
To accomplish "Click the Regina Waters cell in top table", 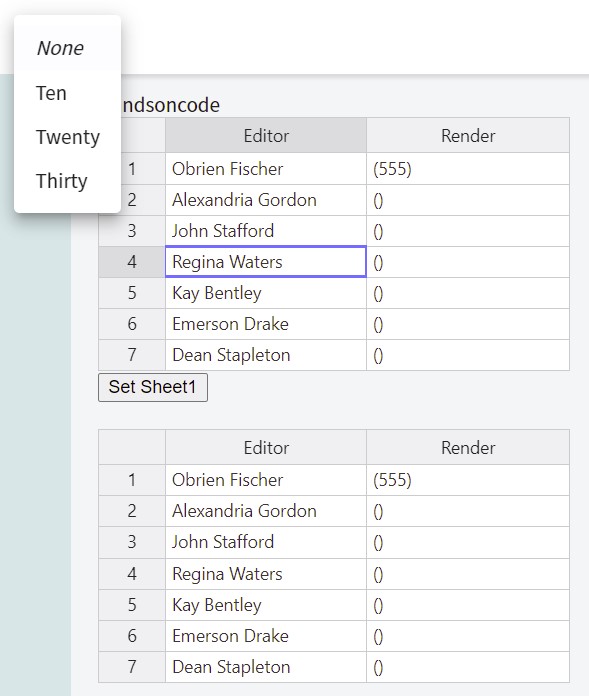I will pyautogui.click(x=266, y=262).
